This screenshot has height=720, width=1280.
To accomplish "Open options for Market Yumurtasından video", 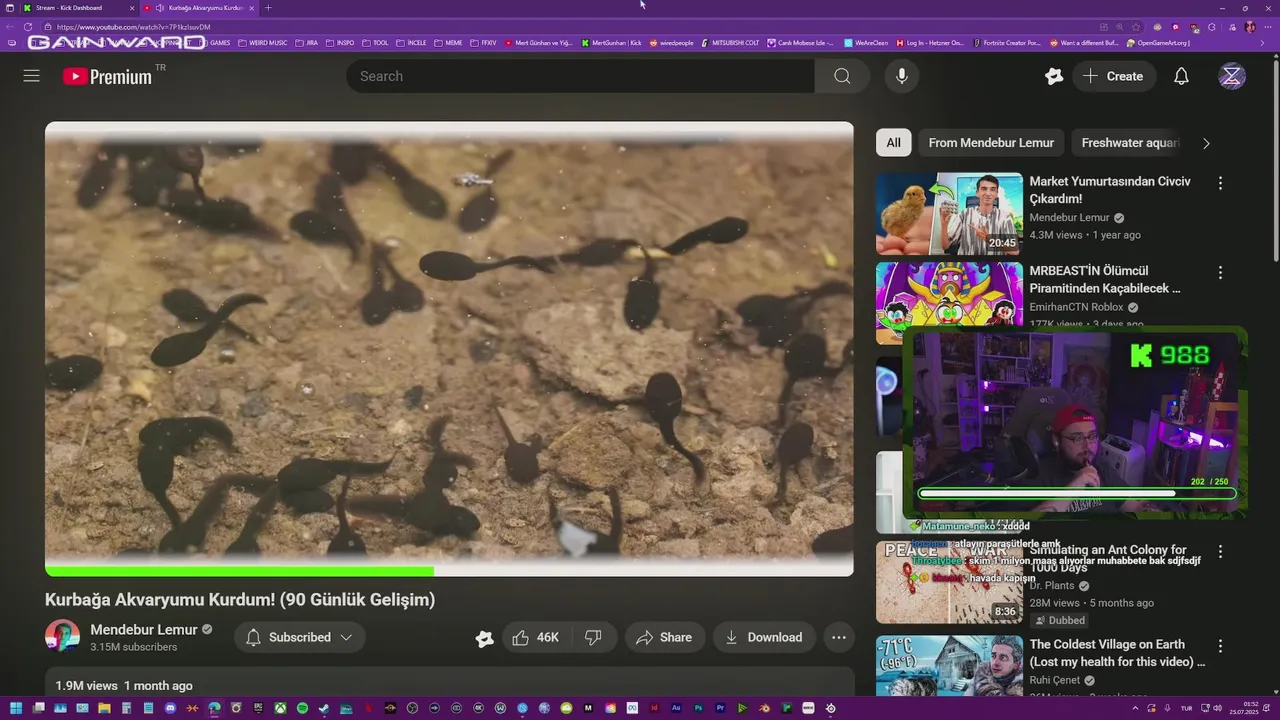I will click(x=1220, y=183).
